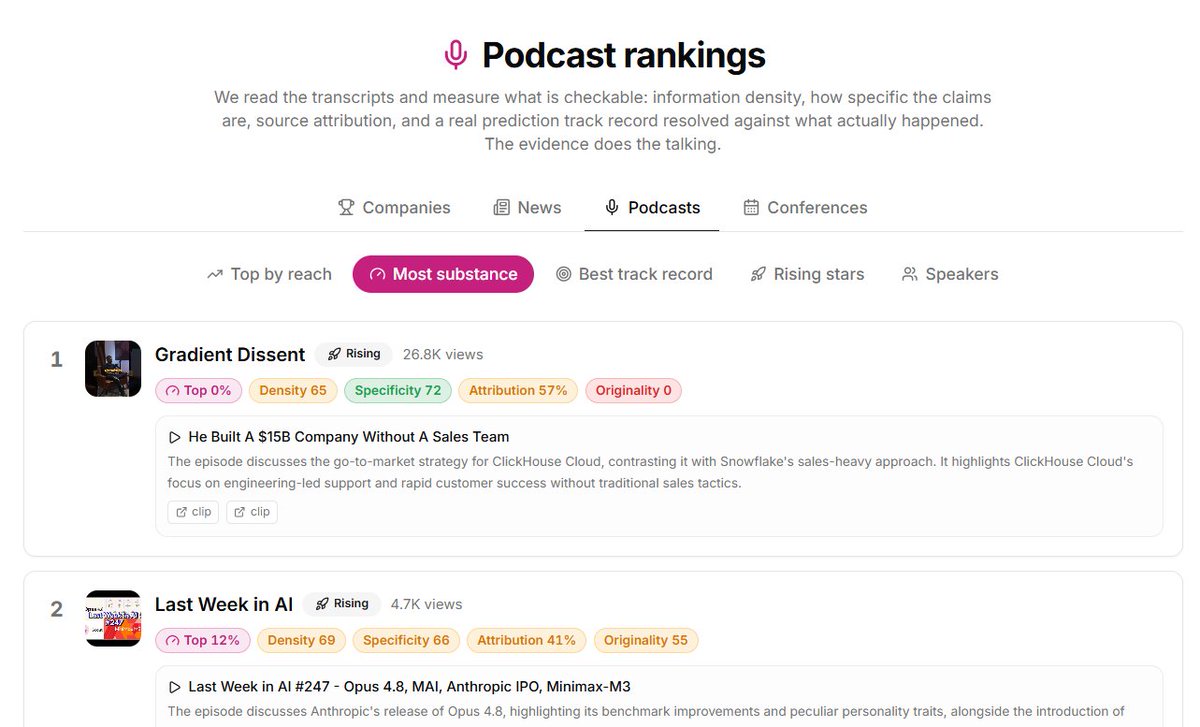Image resolution: width=1200 pixels, height=727 pixels.
Task: Click the Top 12% badge
Action: [202, 640]
